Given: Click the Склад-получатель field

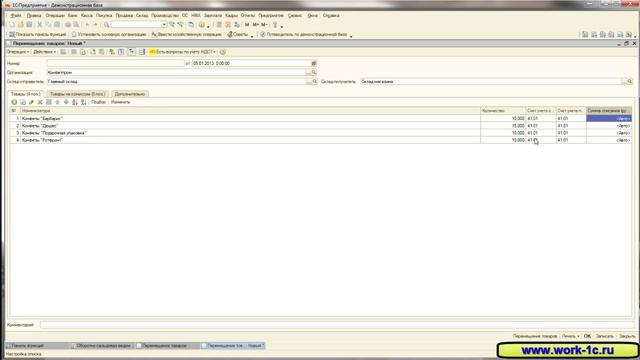Looking at the screenshot, I should [491, 82].
